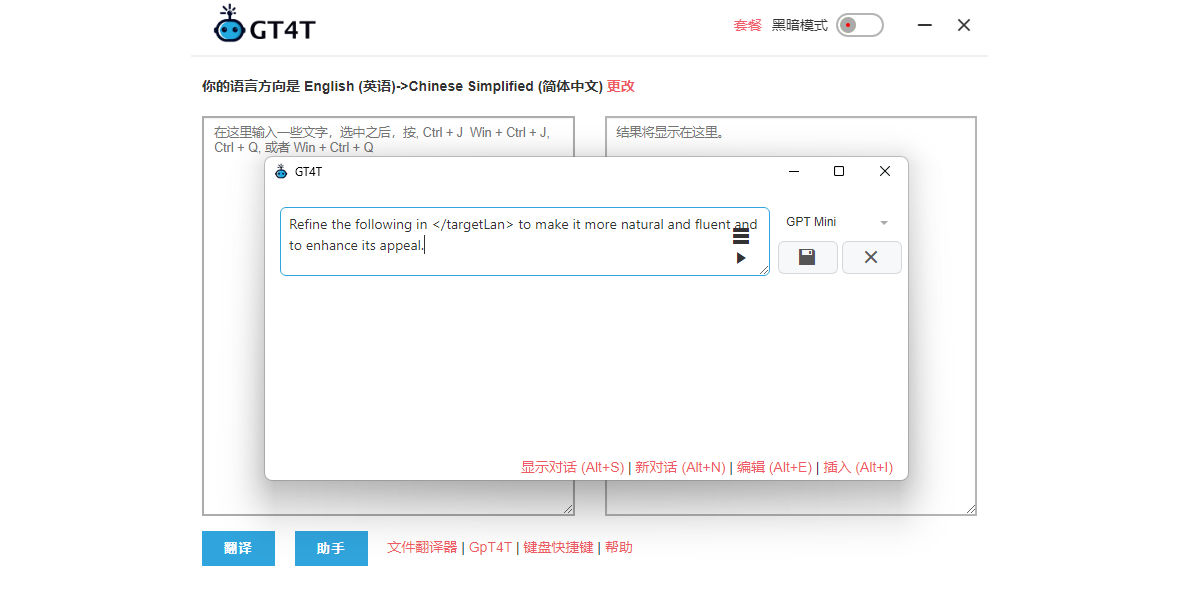Open the GPT Mini model dropdown
The width and height of the screenshot is (1180, 590).
tap(838, 222)
